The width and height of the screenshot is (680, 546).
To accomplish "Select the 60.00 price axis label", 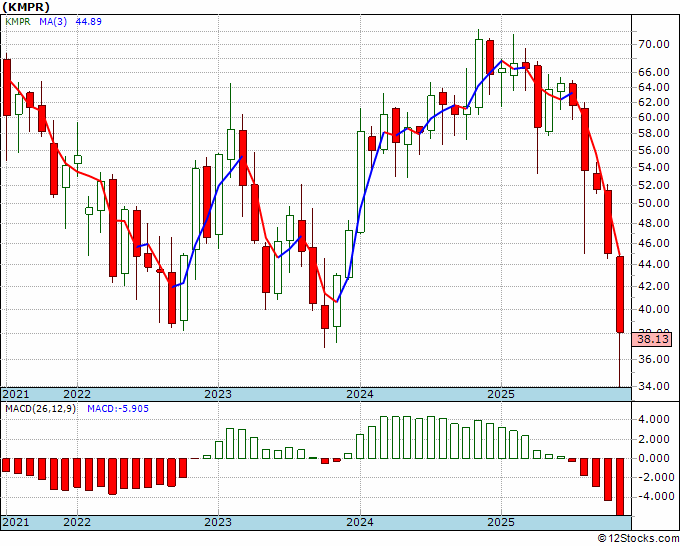I will tap(653, 117).
